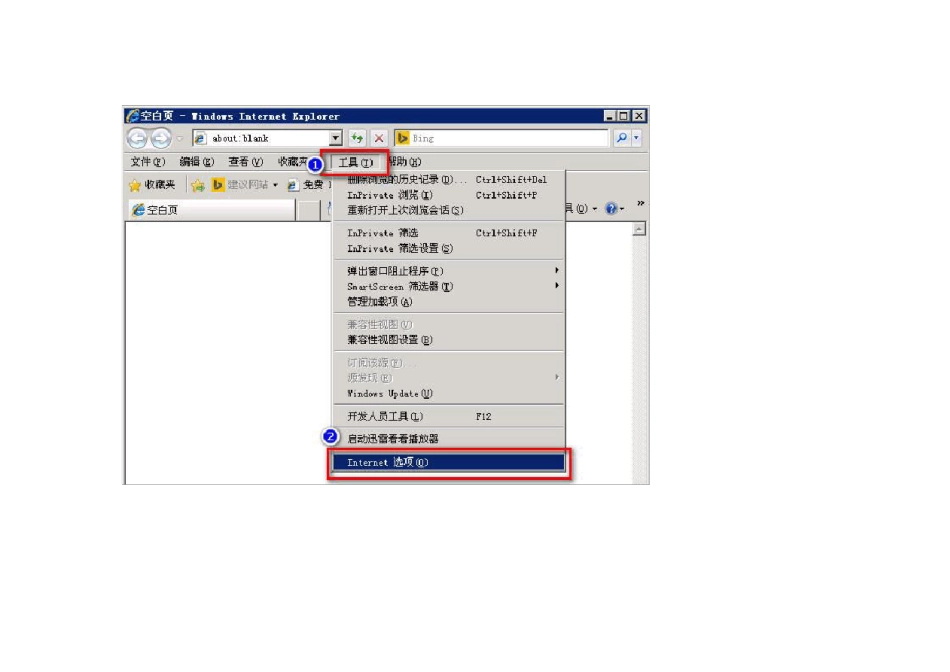This screenshot has width=950, height=672.
Task: Open the 文件(F) menu
Action: pyautogui.click(x=147, y=162)
